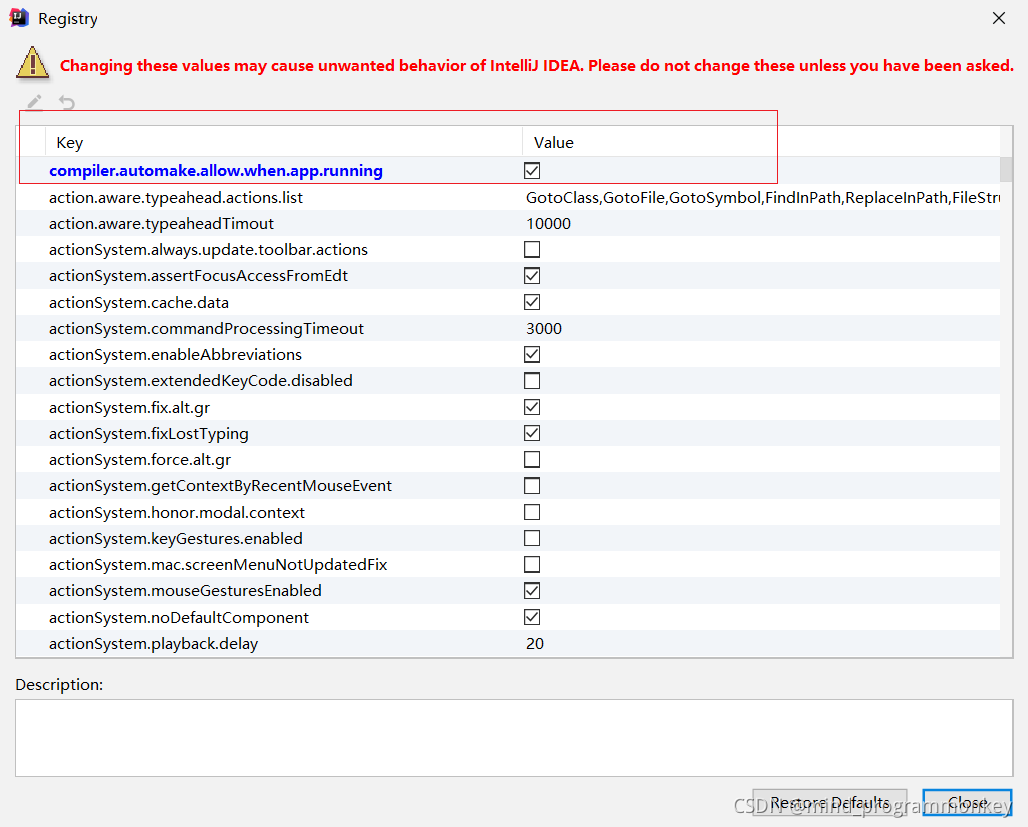The height and width of the screenshot is (827, 1028).
Task: Uncheck actionSystem.mouseGesturesEnabled checkbox
Action: tap(532, 590)
